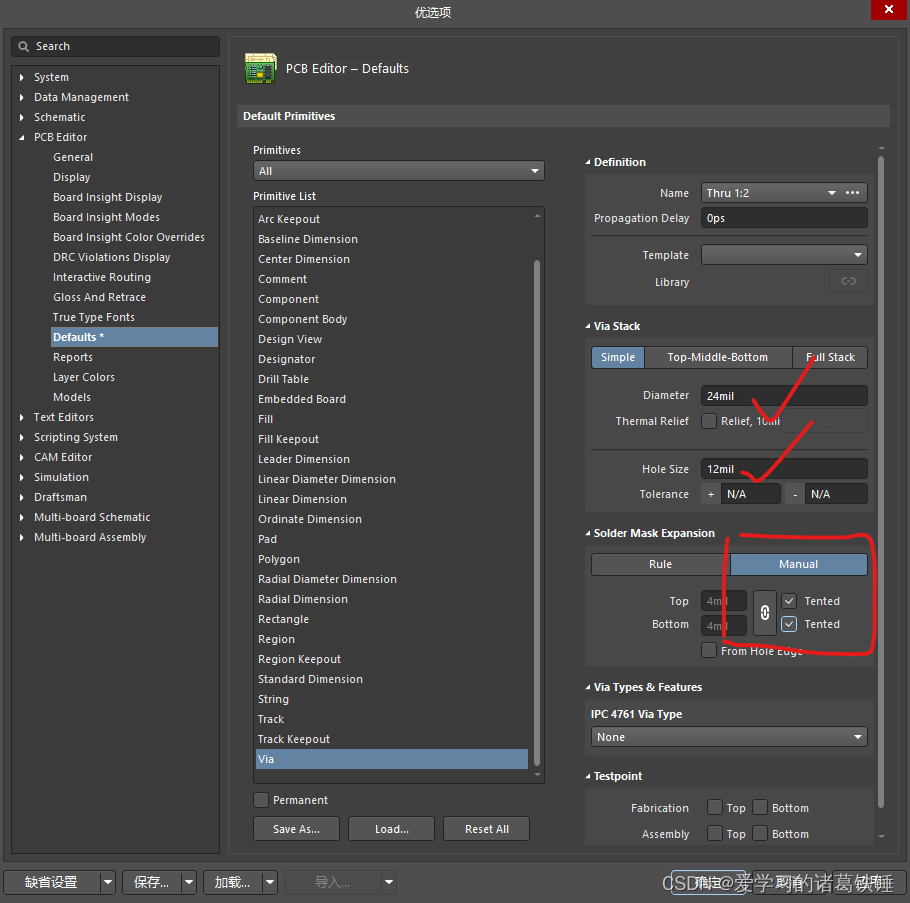Viewport: 910px width, 903px height.
Task: Expand the Schematic tree node
Action: pyautogui.click(x=22, y=117)
